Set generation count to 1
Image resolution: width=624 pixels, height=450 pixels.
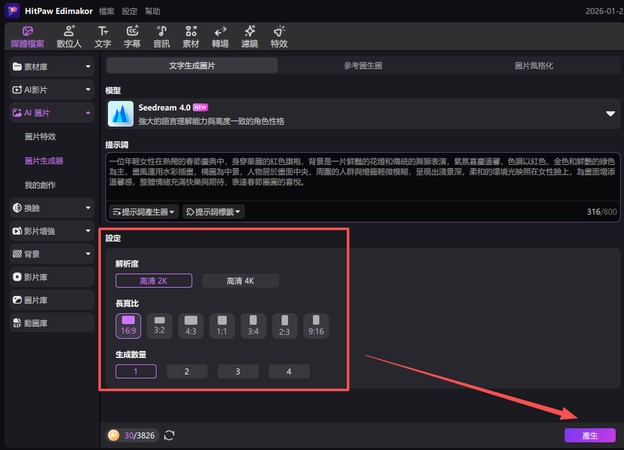[136, 372]
